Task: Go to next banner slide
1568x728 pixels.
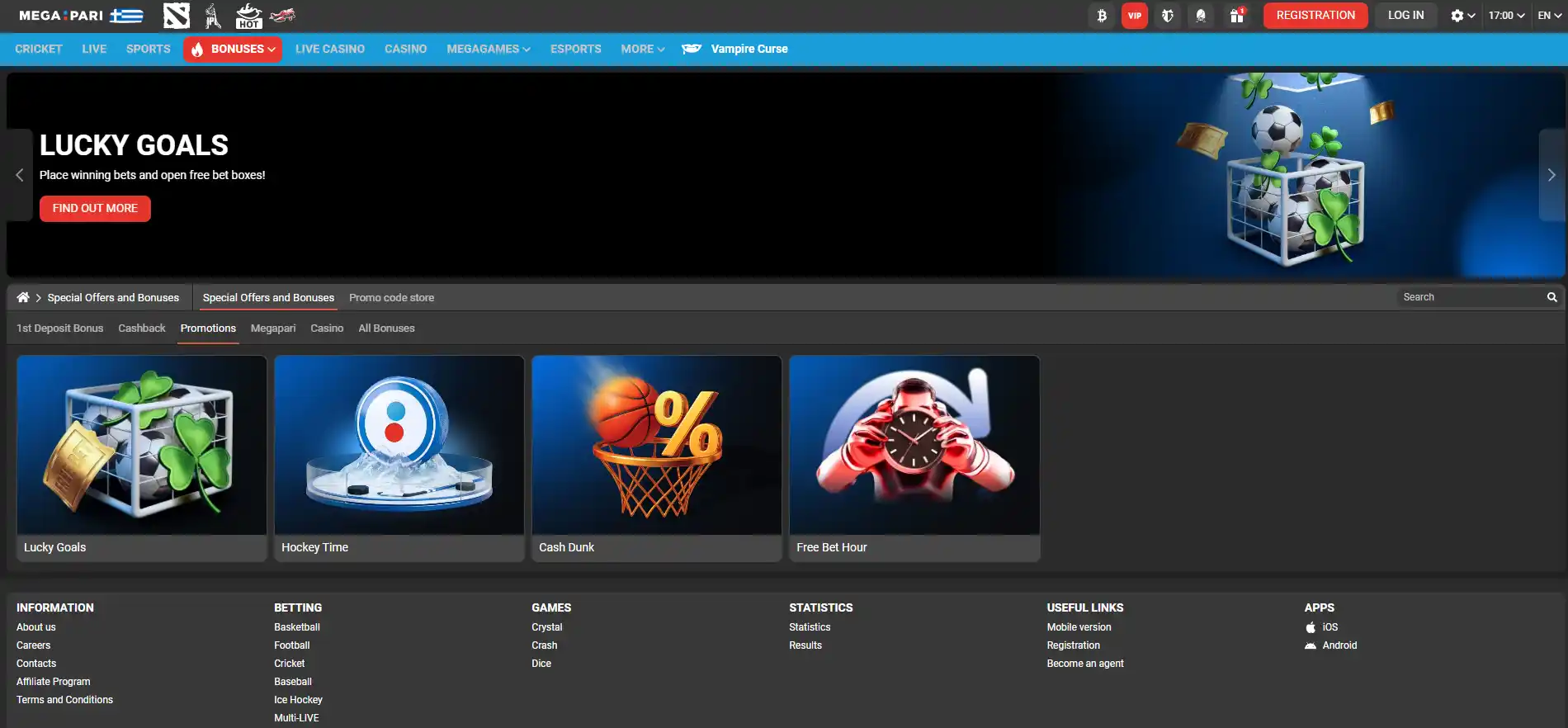Action: [x=1551, y=175]
